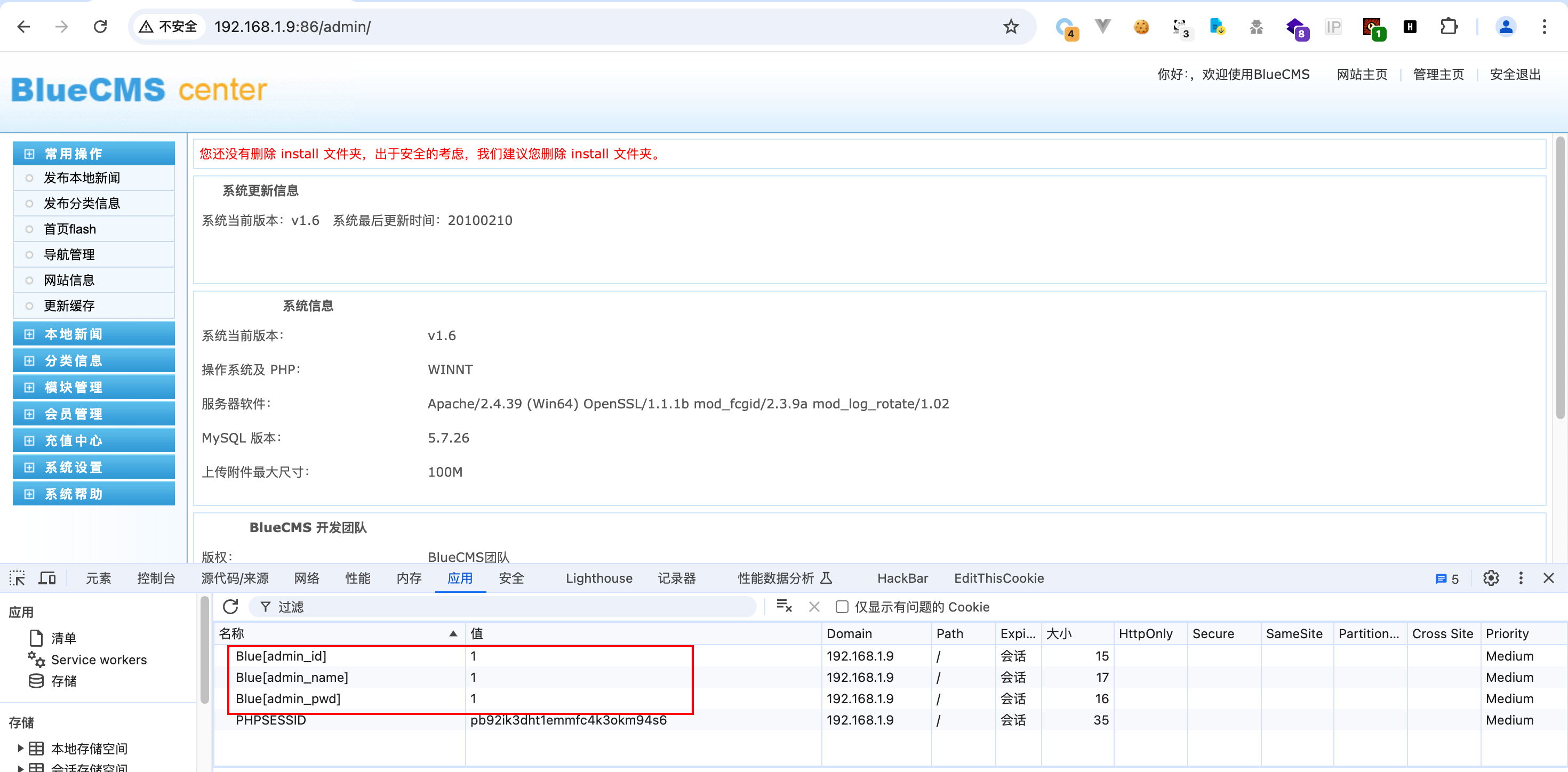Refresh the cookies table in DevTools
1568x772 pixels.
pos(230,607)
